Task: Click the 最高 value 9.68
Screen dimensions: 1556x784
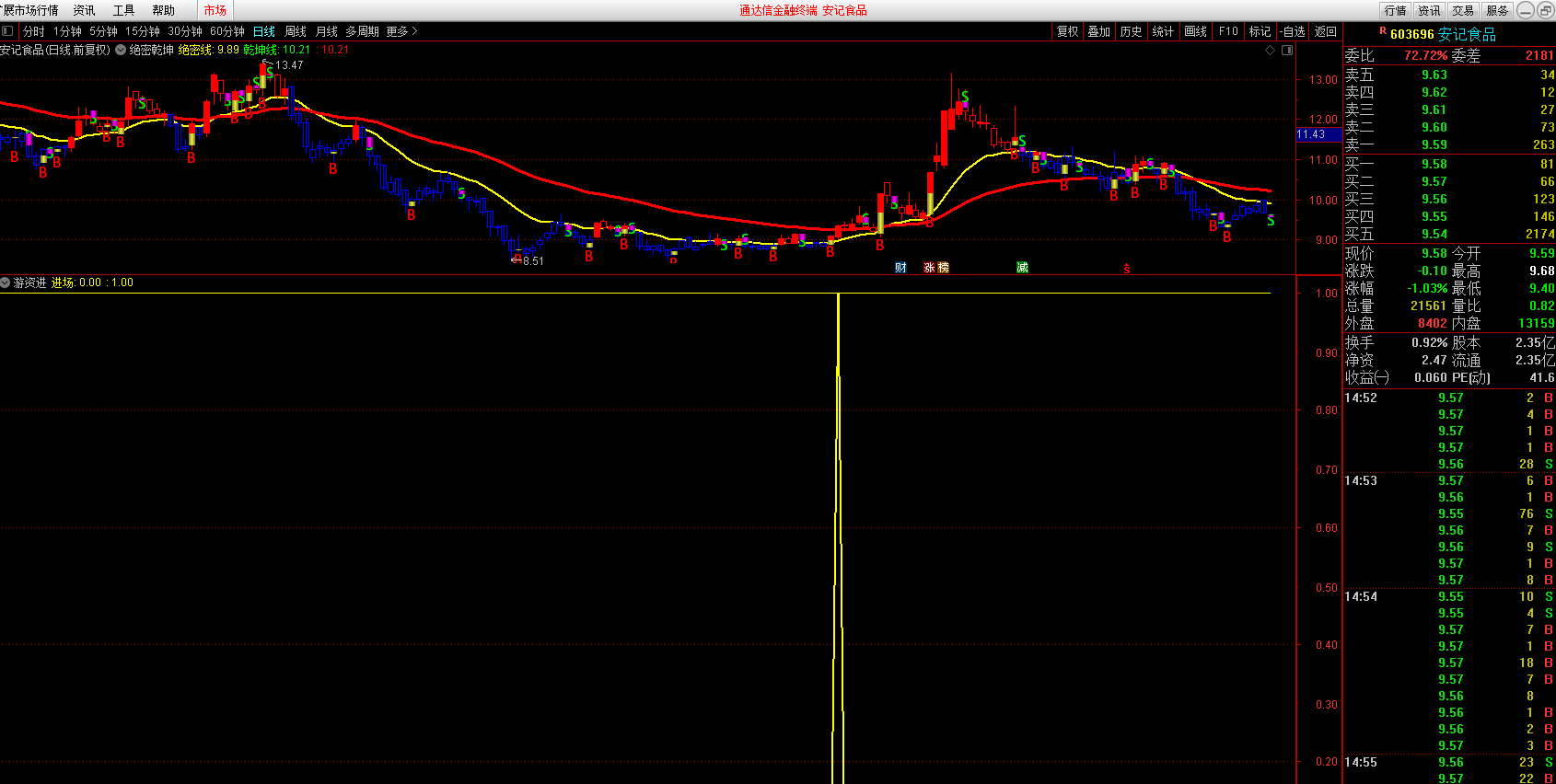Action: point(1542,271)
